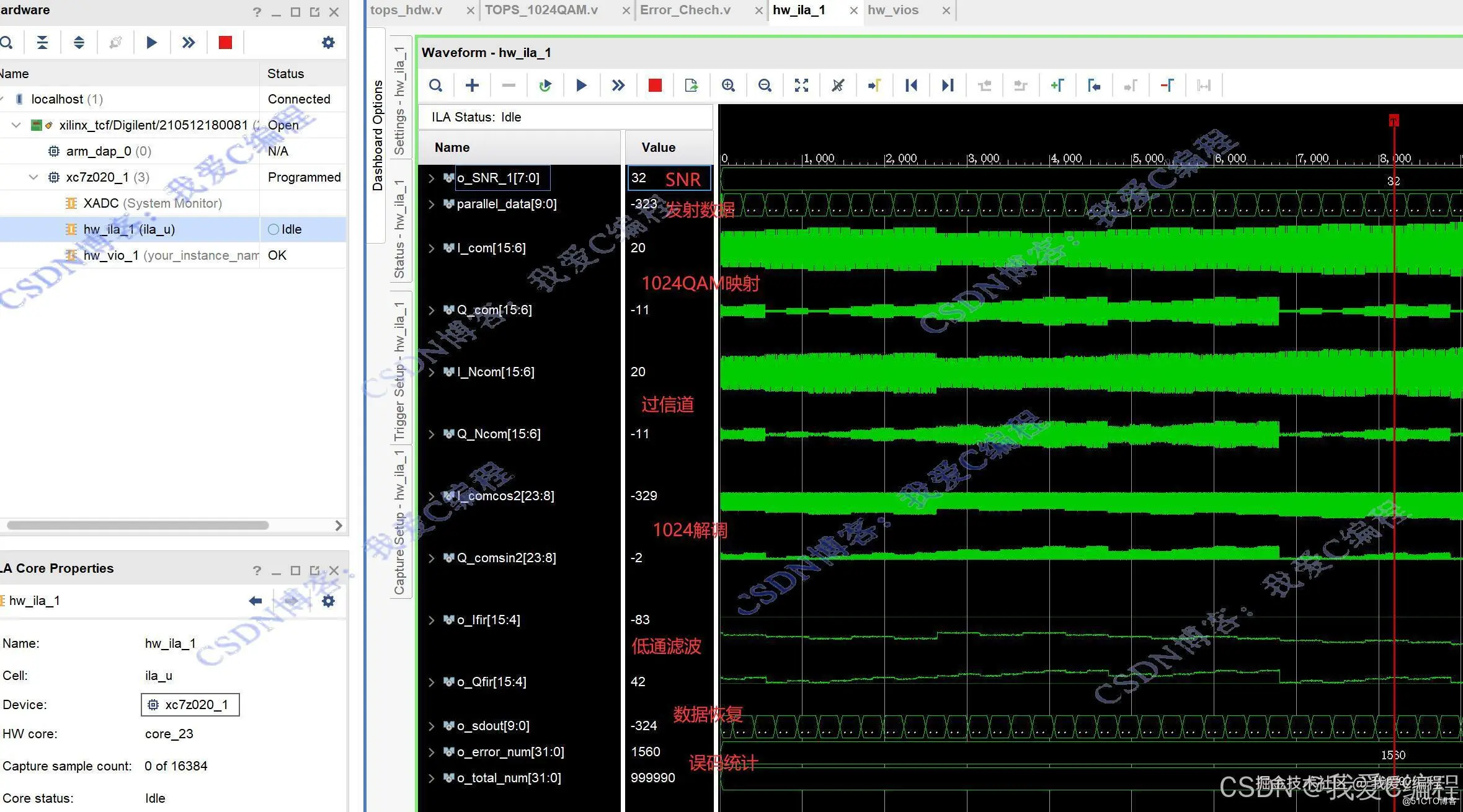Screen dimensions: 1463x812
Task: Click Run trigger immediate icon in Hardware panel
Action: click(x=188, y=42)
